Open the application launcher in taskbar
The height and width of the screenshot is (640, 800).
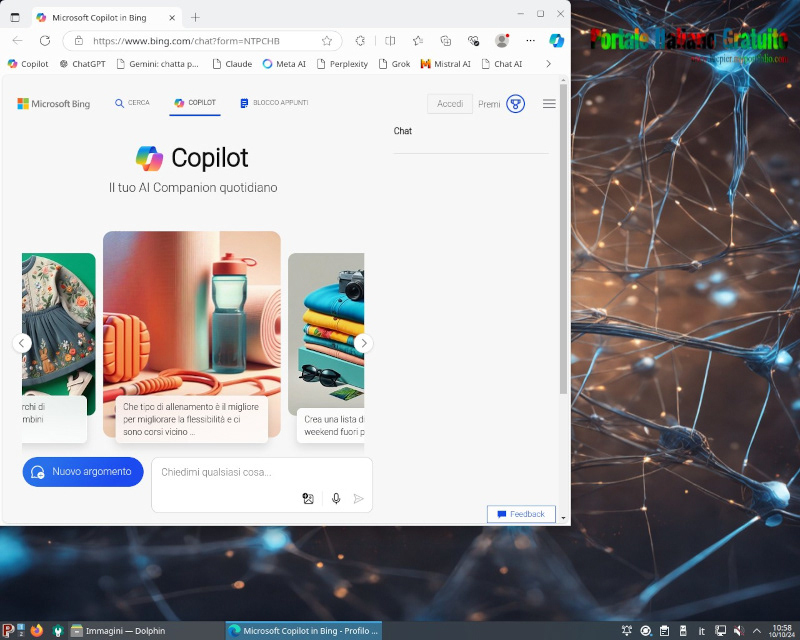point(7,631)
